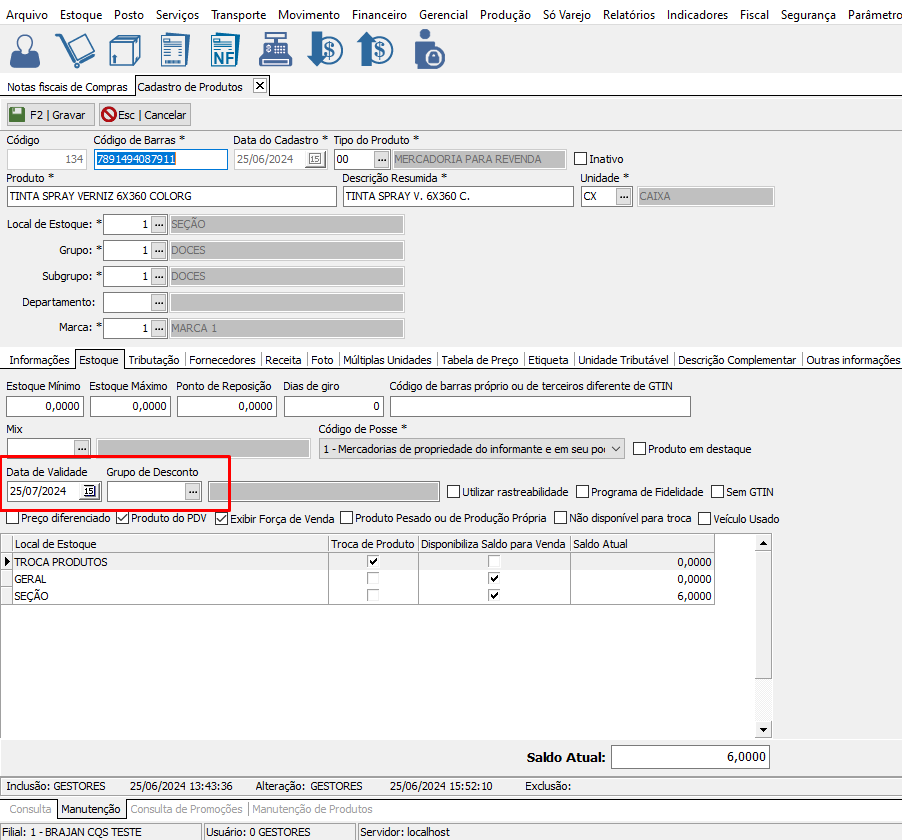The width and height of the screenshot is (902, 840).
Task: Expand the Código de Posse dropdown
Action: (x=615, y=450)
